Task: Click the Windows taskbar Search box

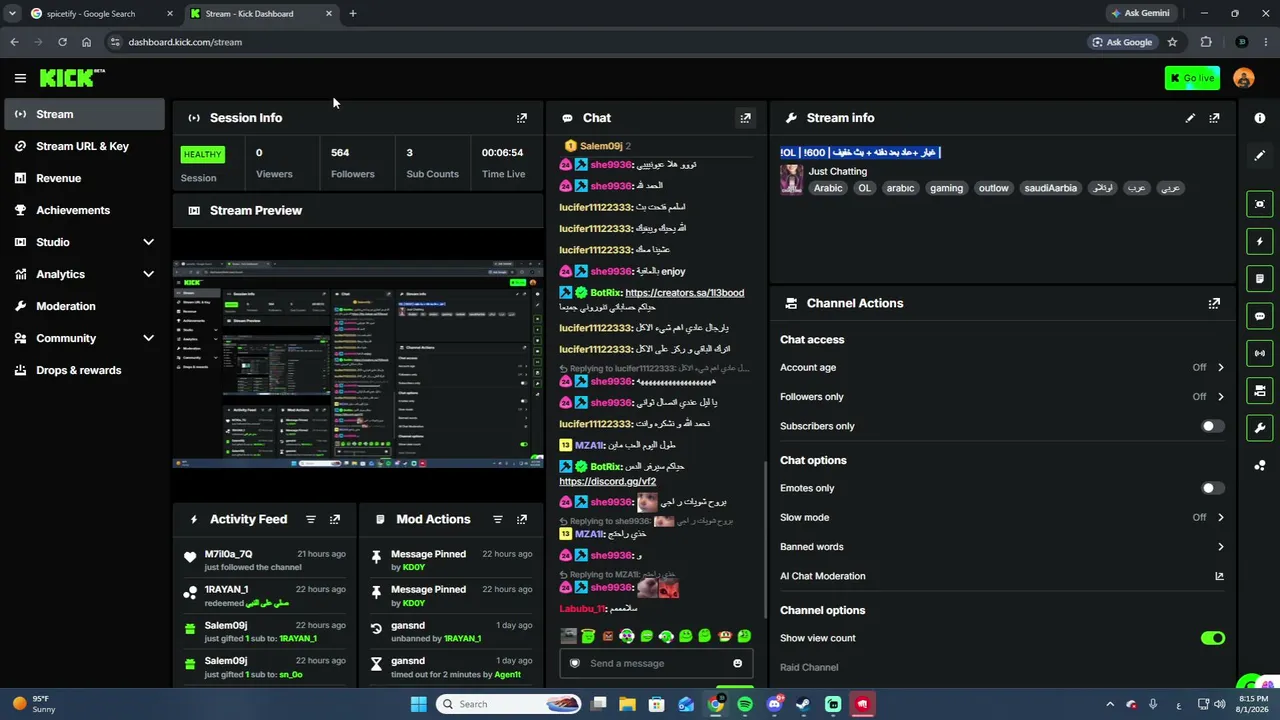Action: coord(510,704)
